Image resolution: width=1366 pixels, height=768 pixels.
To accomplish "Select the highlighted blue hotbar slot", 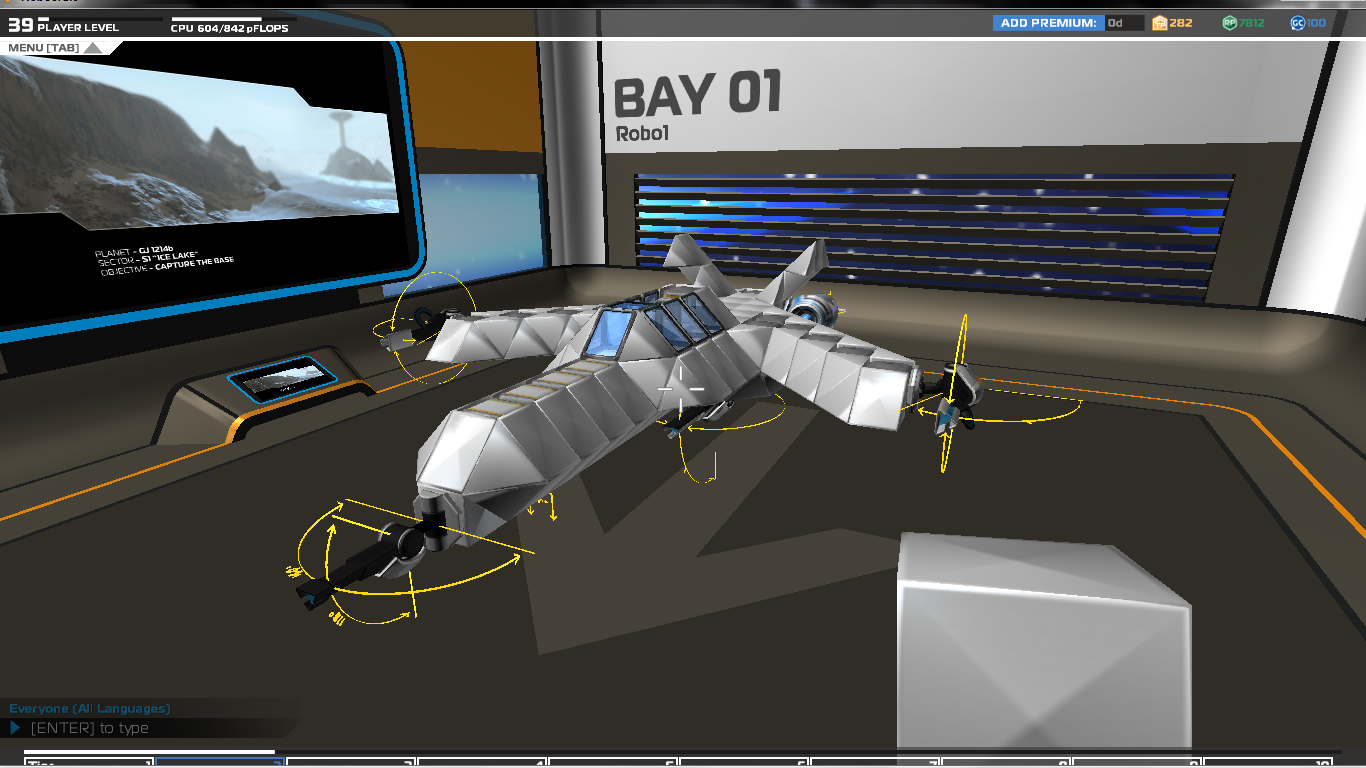I will tap(220, 763).
